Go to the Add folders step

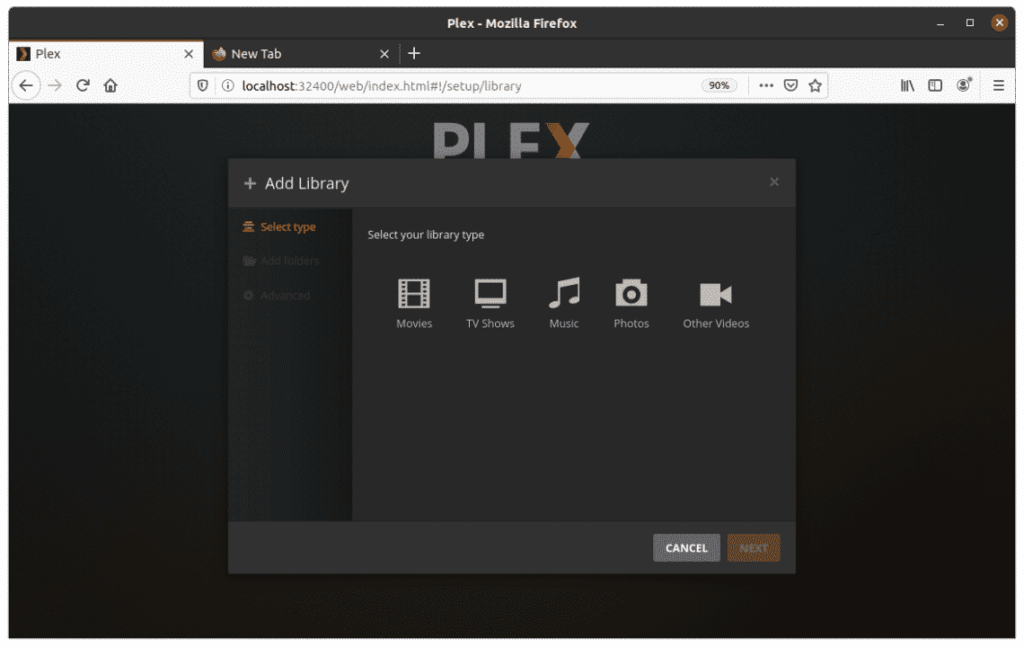[281, 260]
